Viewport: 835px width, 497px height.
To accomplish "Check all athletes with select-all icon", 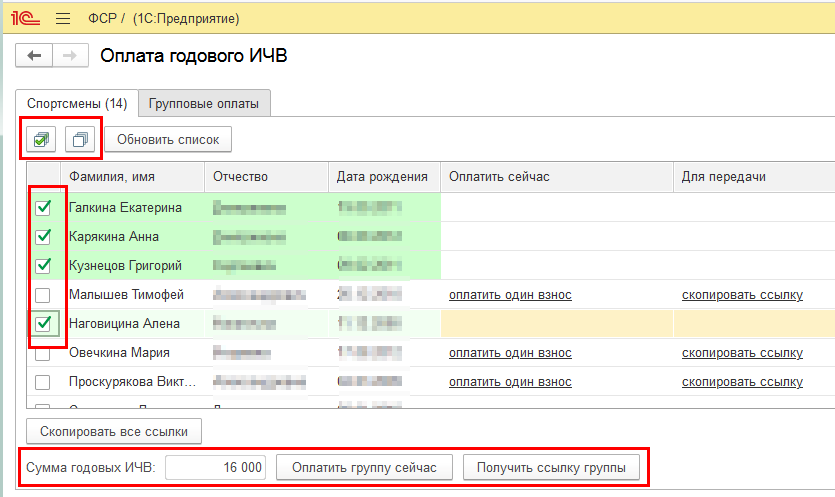I will tap(42, 139).
